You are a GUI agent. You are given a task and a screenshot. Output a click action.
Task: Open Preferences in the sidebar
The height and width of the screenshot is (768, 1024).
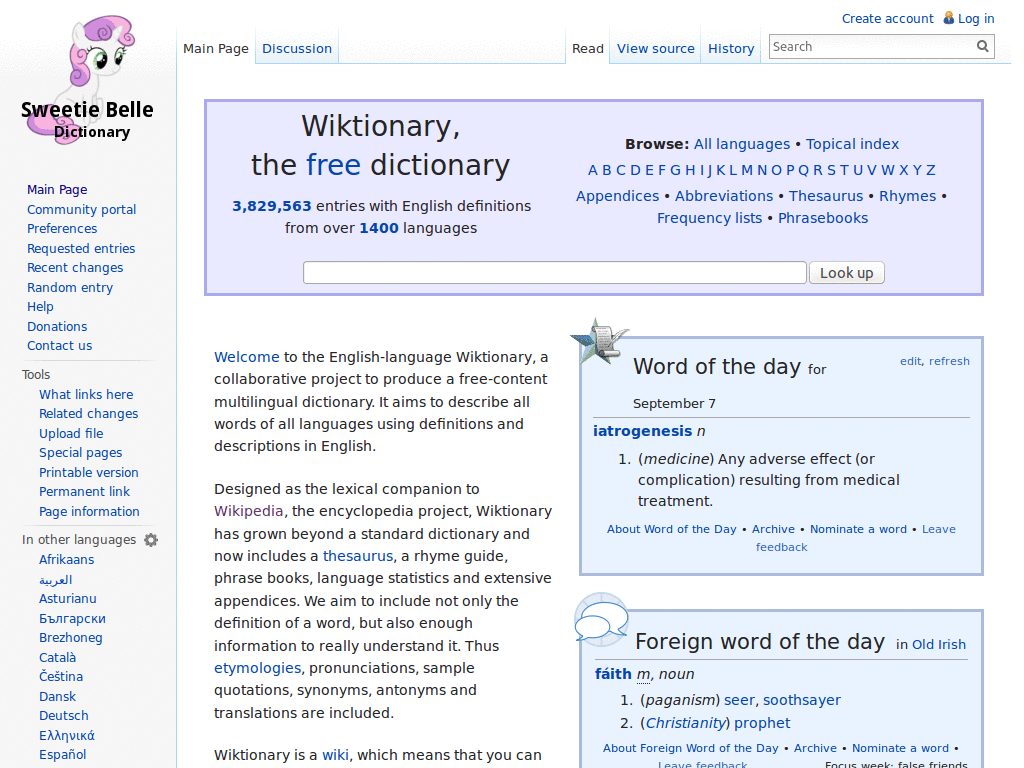click(x=62, y=229)
